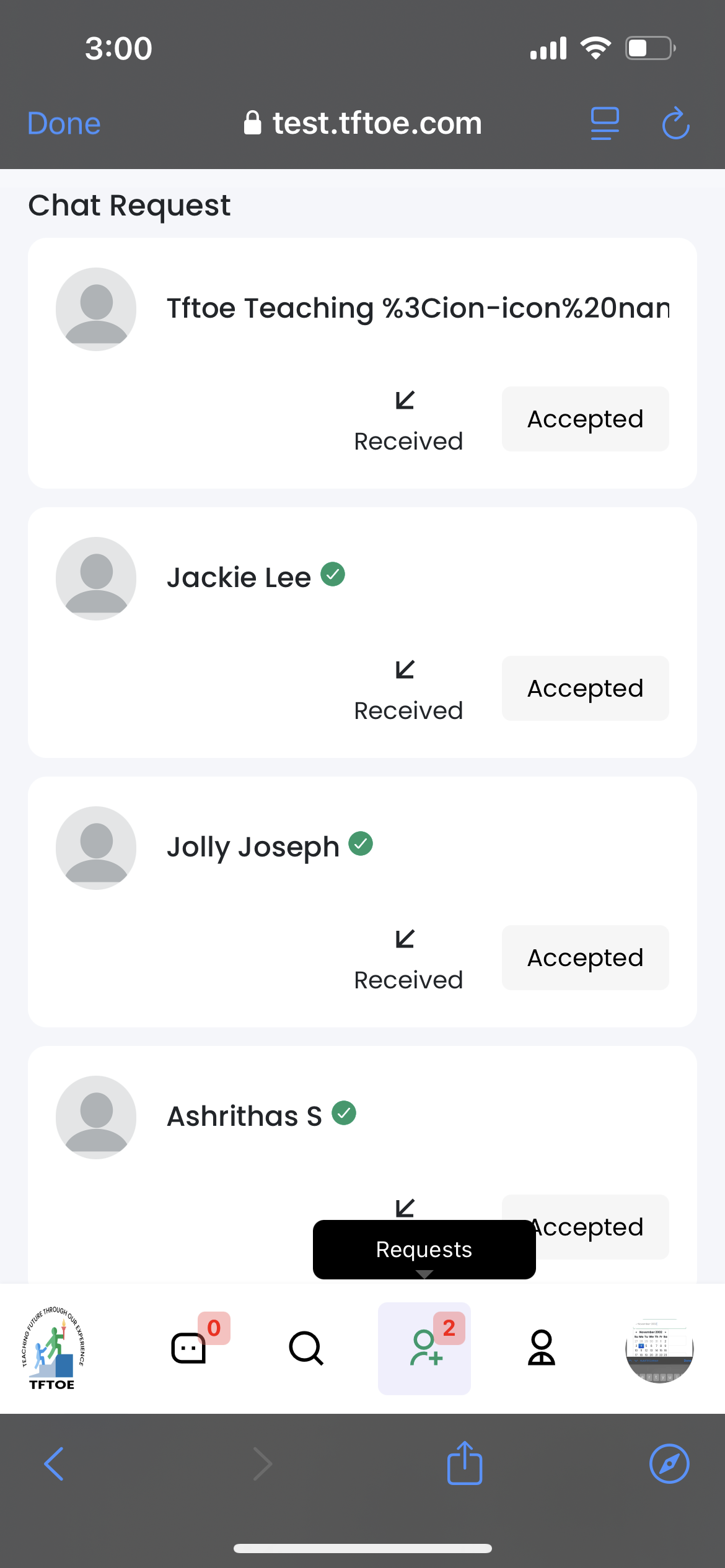Open in Safari compass icon
Image resolution: width=725 pixels, height=1568 pixels.
click(669, 1464)
